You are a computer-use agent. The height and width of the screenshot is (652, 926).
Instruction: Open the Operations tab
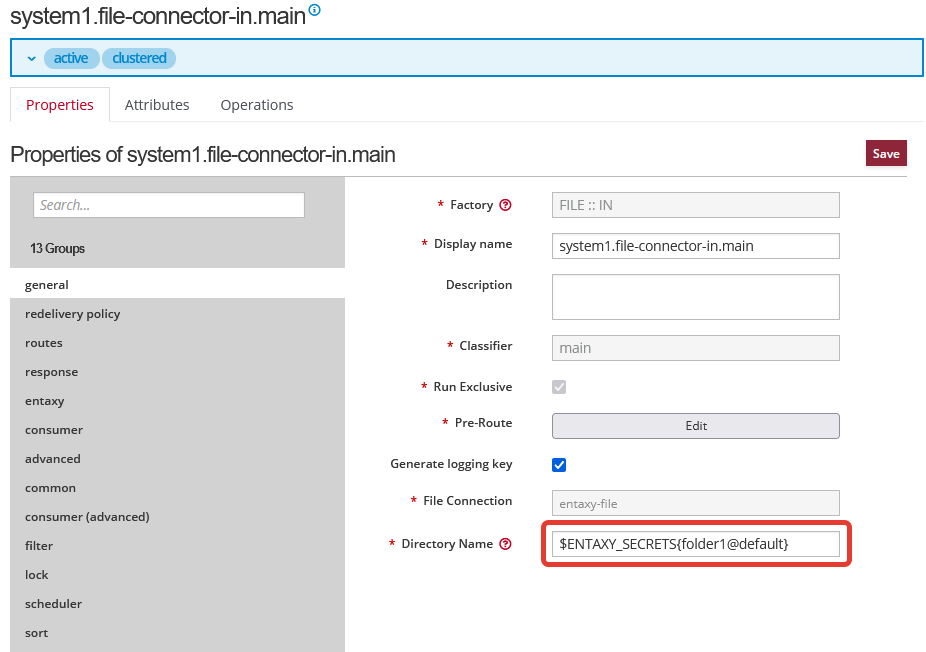(257, 105)
